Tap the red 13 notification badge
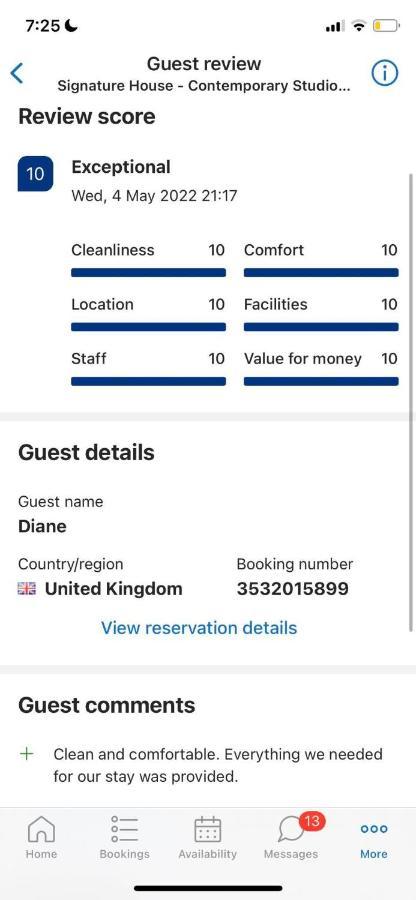 click(x=312, y=821)
